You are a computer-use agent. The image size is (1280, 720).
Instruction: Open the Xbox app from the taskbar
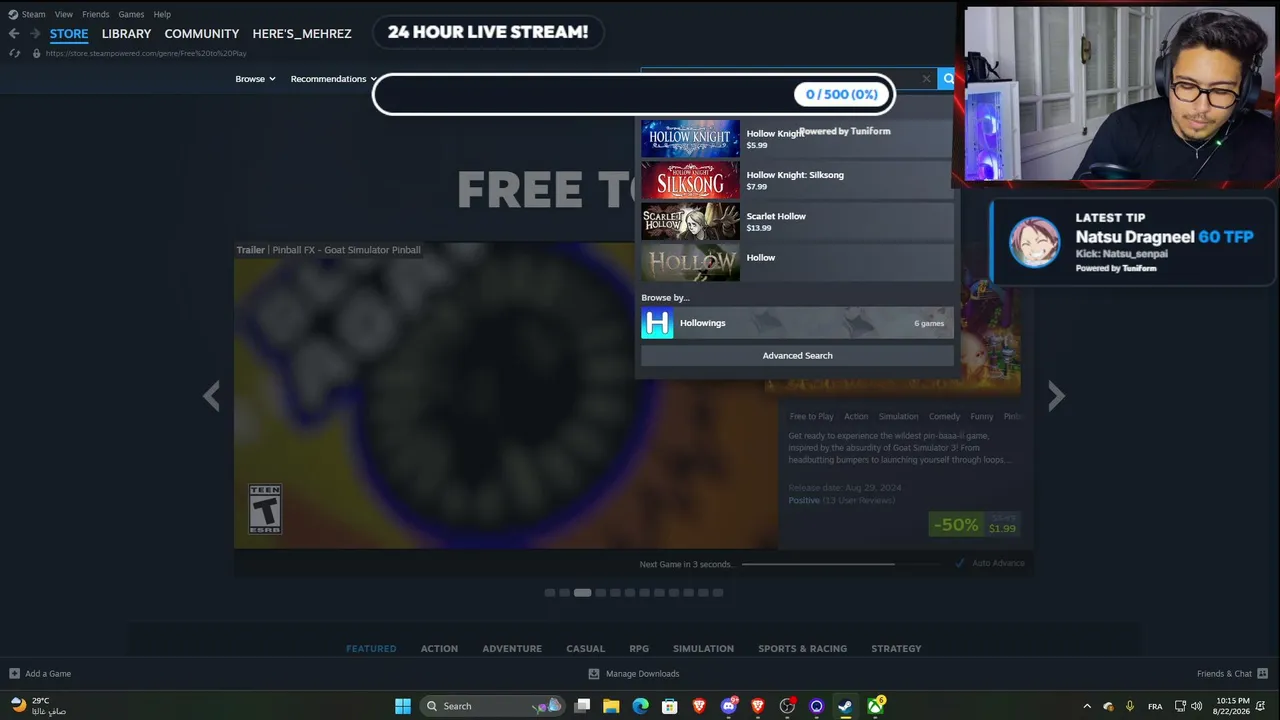point(875,706)
